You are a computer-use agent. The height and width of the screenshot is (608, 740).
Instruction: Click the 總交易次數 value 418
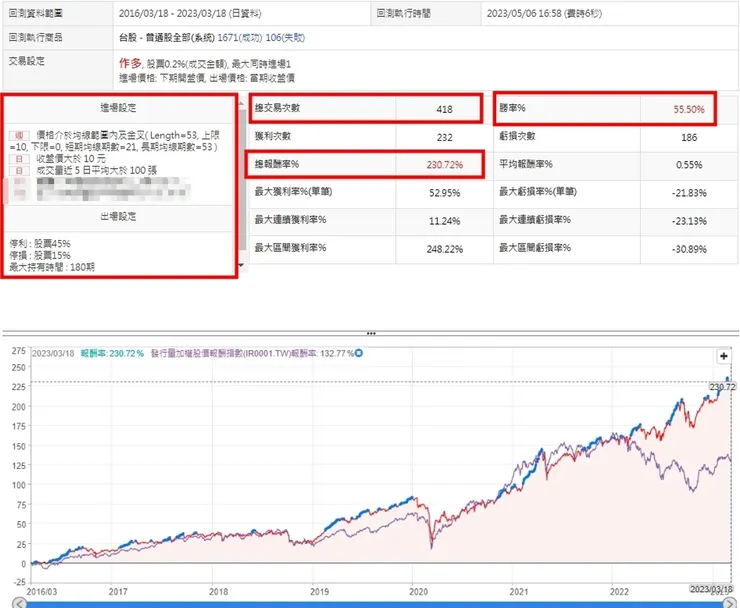[444, 110]
